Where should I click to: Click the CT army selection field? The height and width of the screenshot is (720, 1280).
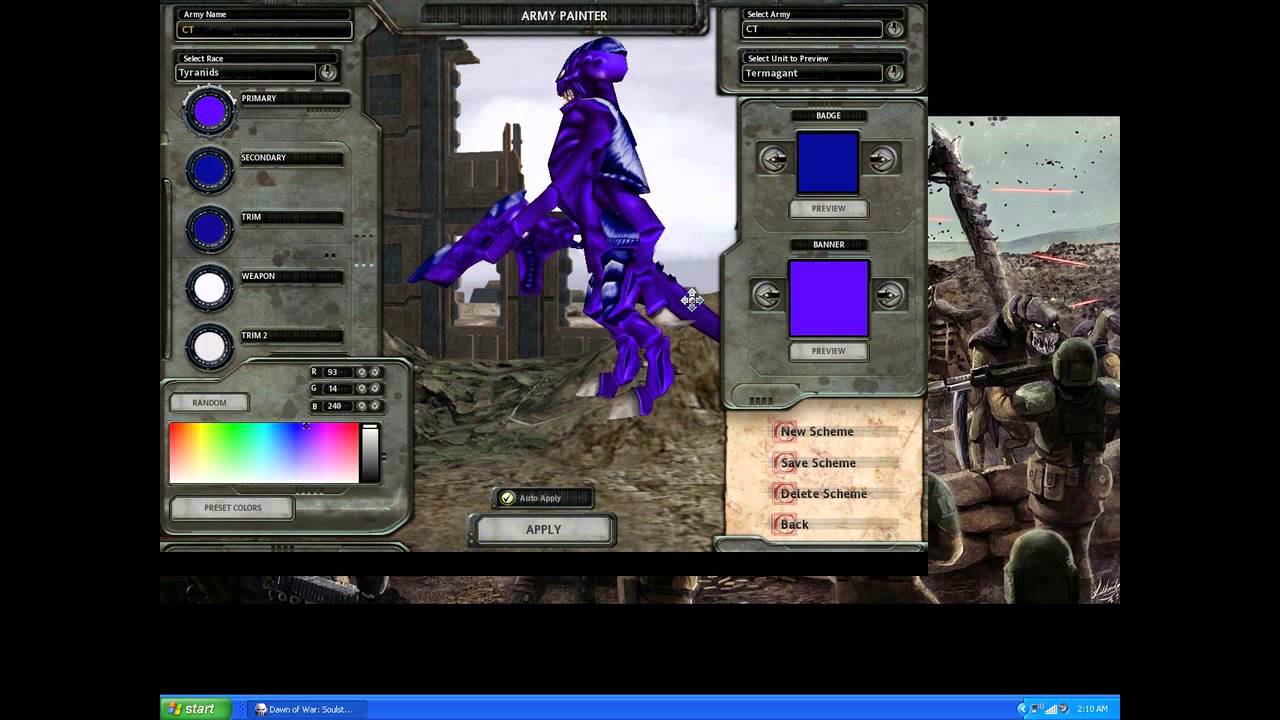pyautogui.click(x=812, y=30)
